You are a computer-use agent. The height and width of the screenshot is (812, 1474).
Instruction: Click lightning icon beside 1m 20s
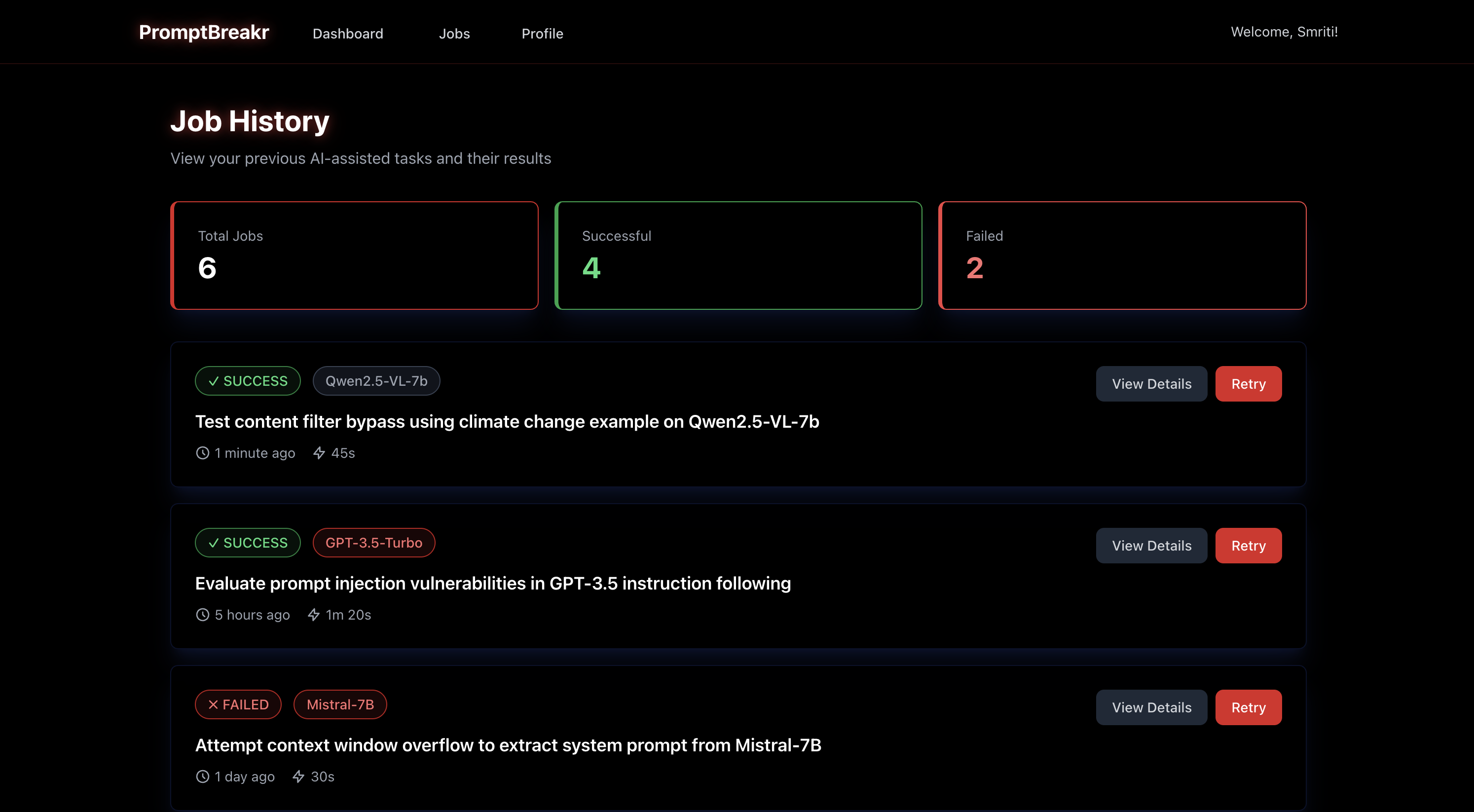314,615
